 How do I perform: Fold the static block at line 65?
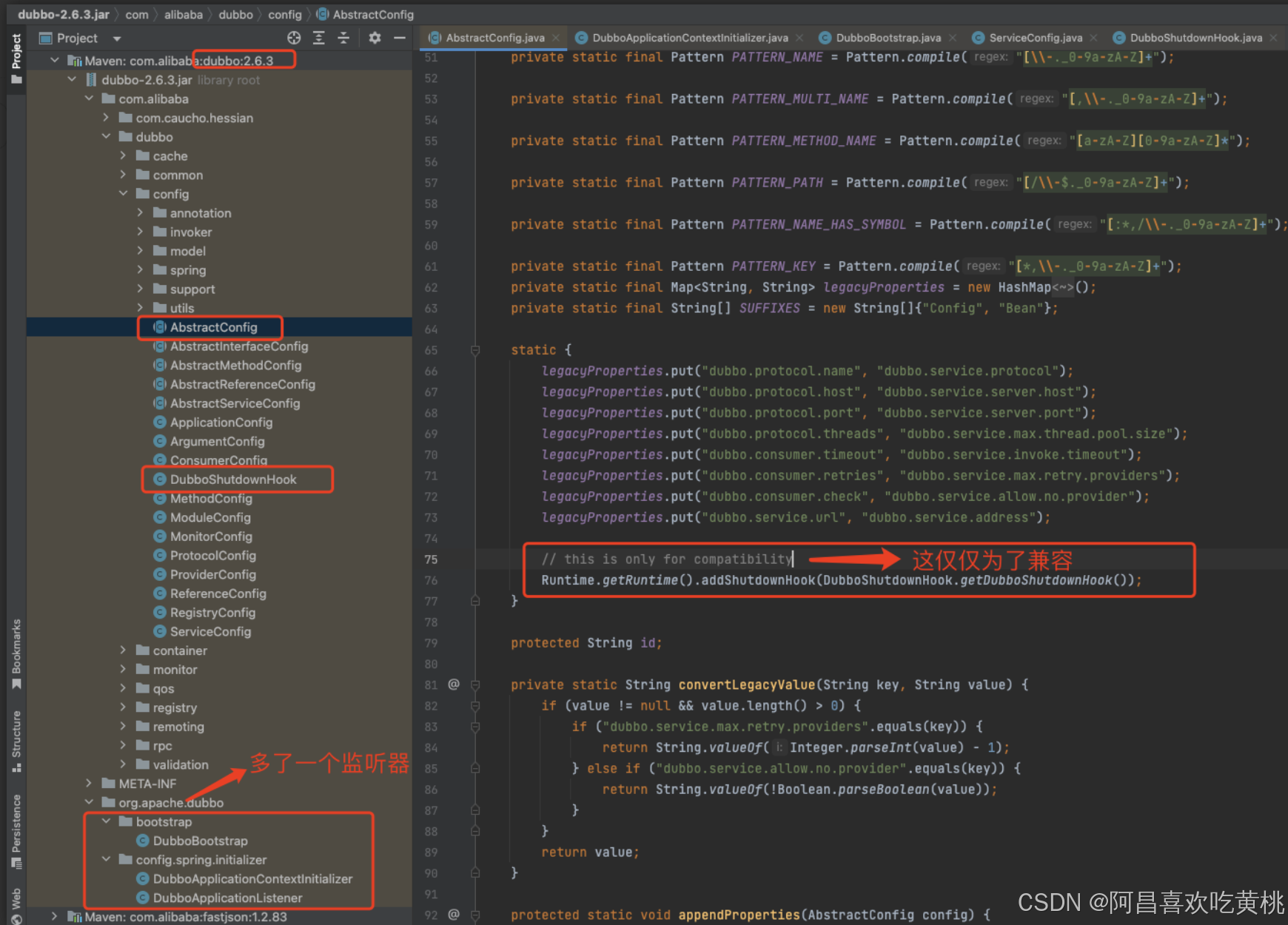click(x=475, y=350)
